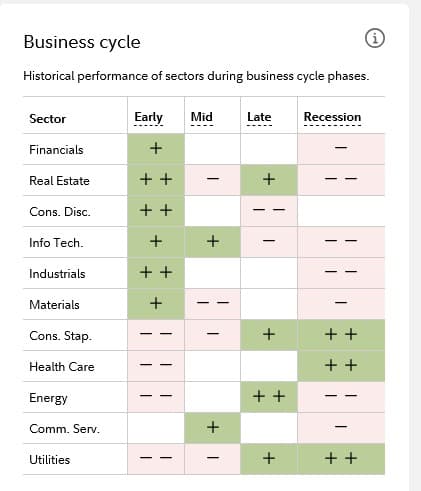Select the Health Care sector label
This screenshot has width=421, height=491.
62,367
